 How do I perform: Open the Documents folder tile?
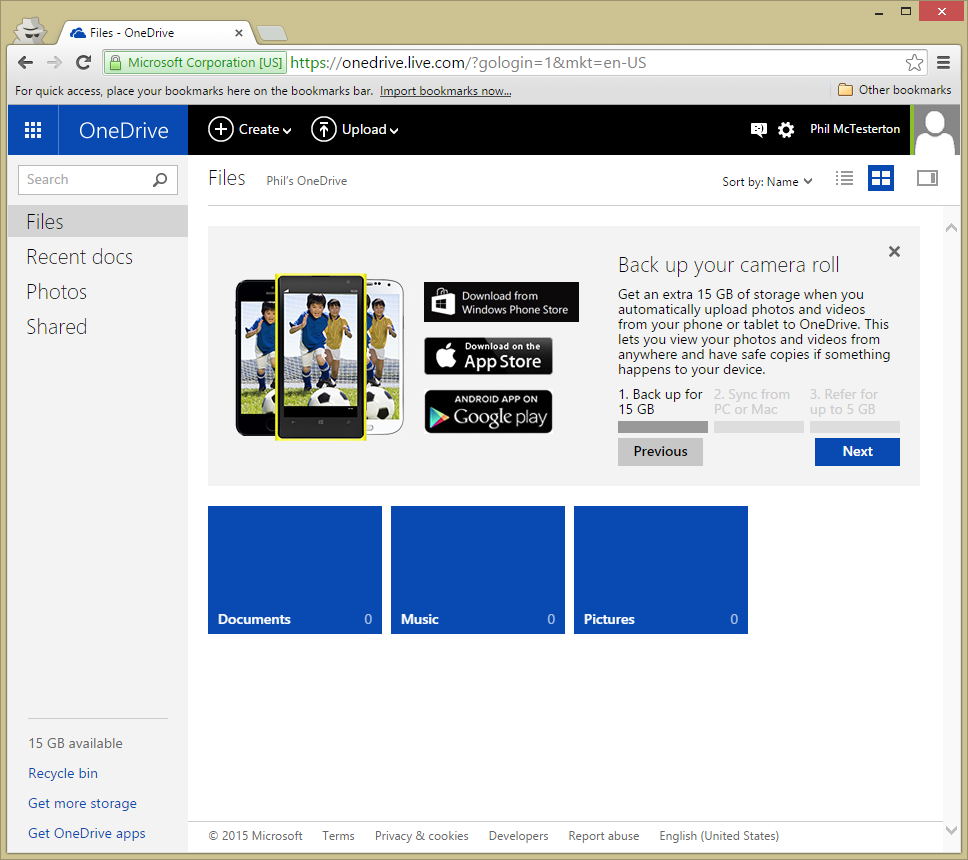(295, 570)
